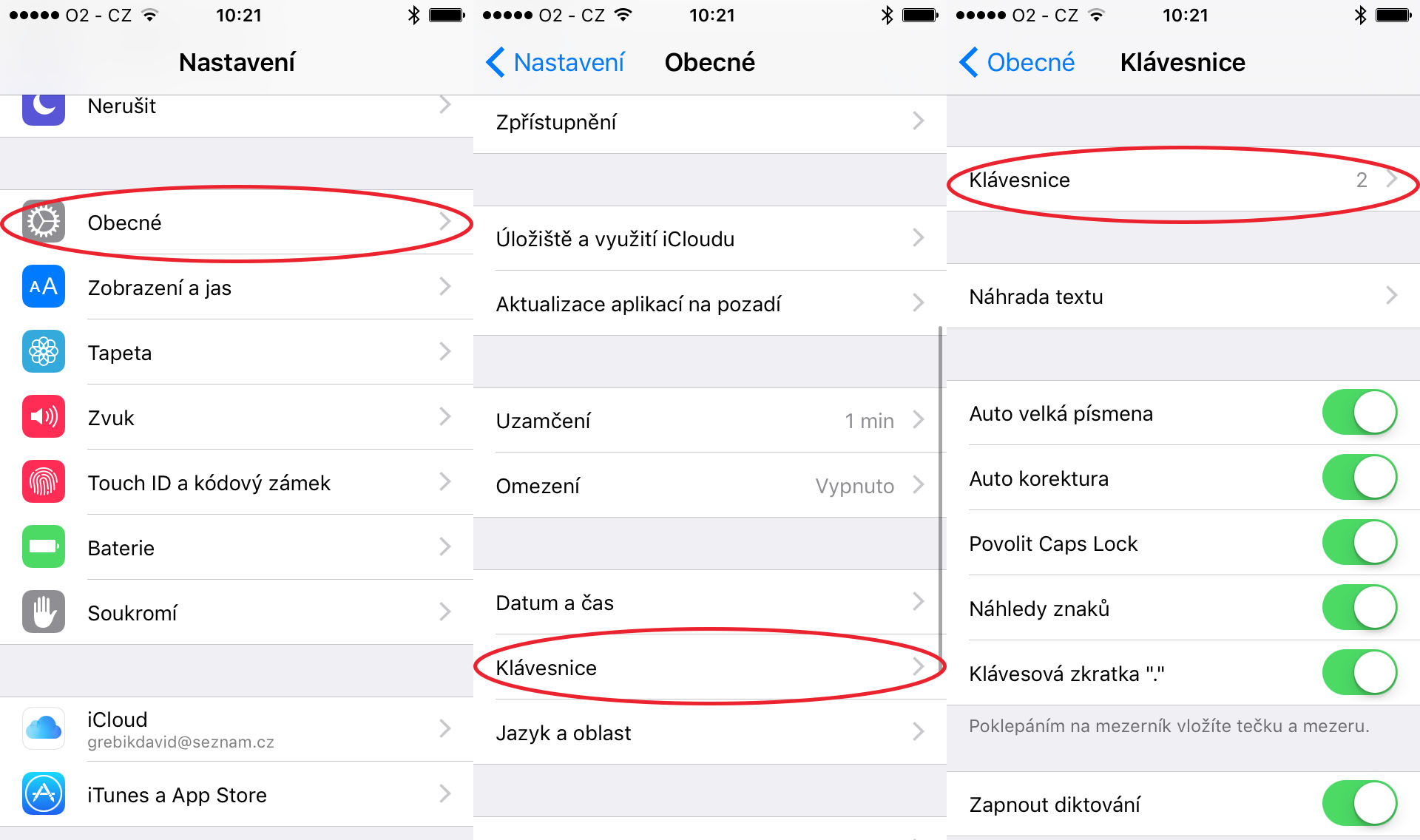Open Uzamčení 1 min chevron
This screenshot has width=1420, height=840.
pyautogui.click(x=919, y=420)
